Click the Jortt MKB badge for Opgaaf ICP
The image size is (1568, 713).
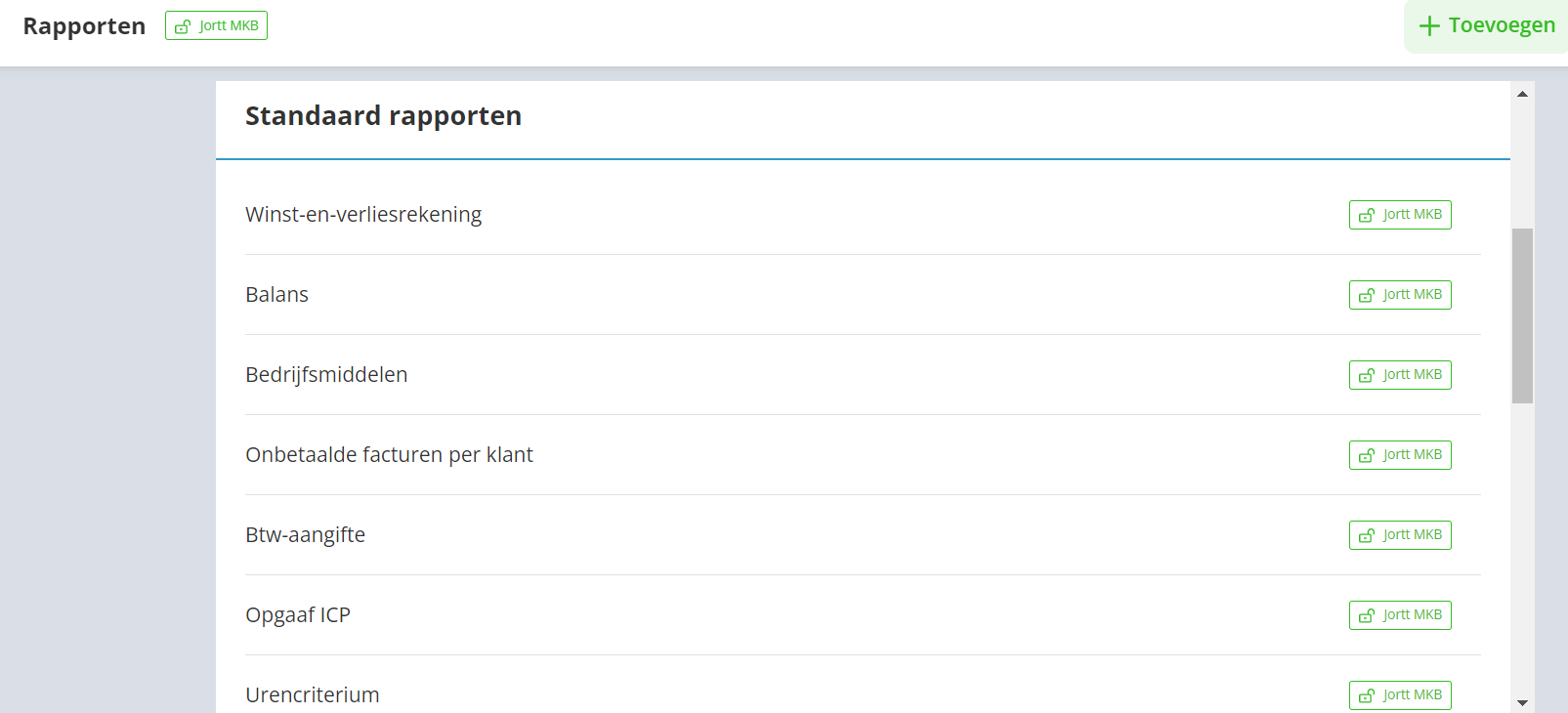tap(1399, 615)
